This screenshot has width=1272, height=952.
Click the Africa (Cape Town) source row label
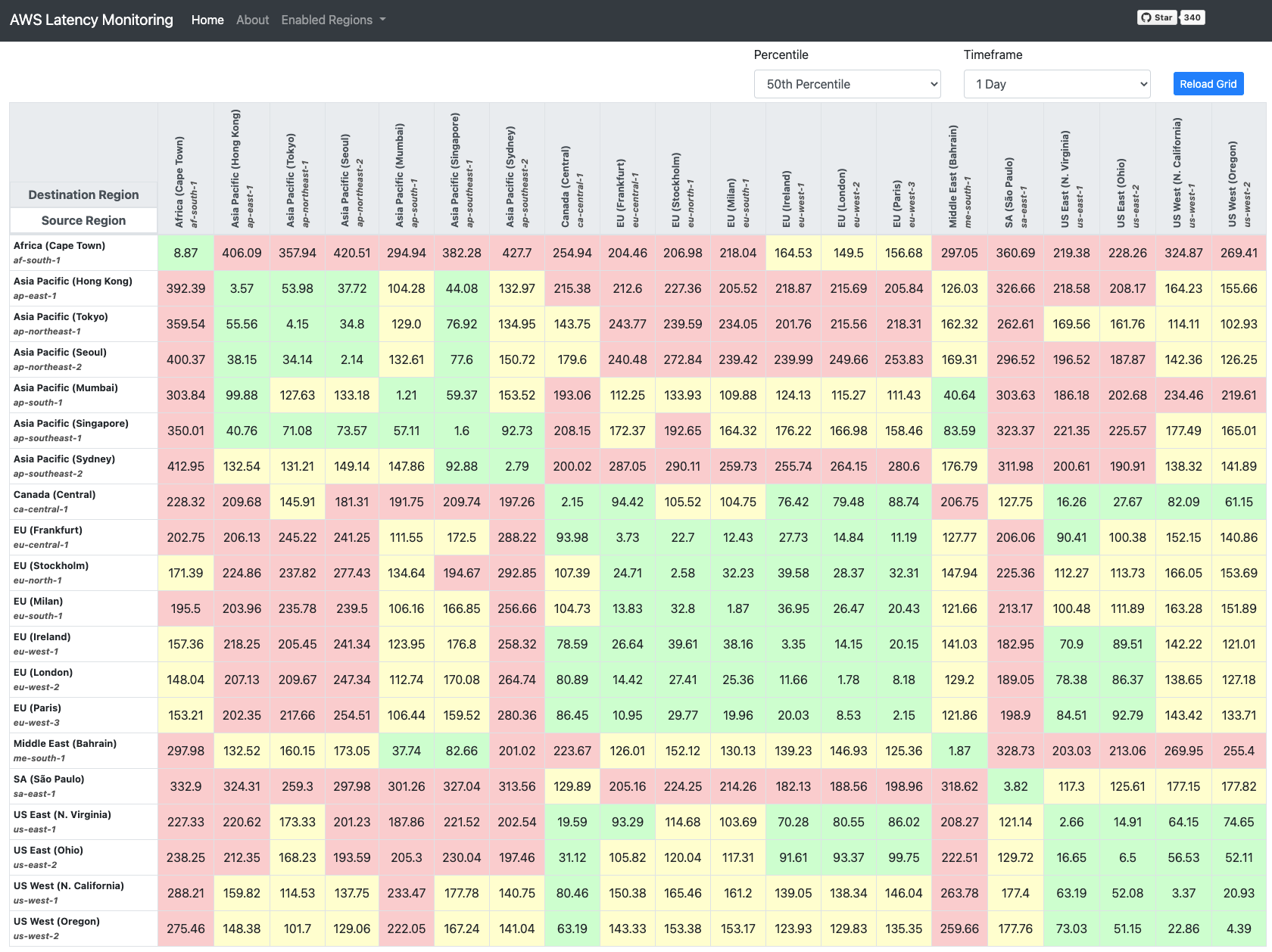point(83,253)
